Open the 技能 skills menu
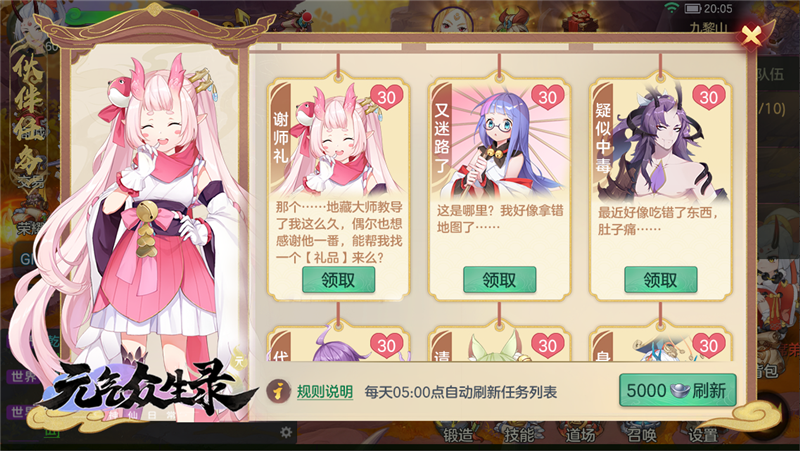This screenshot has height=451, width=800. (519, 433)
